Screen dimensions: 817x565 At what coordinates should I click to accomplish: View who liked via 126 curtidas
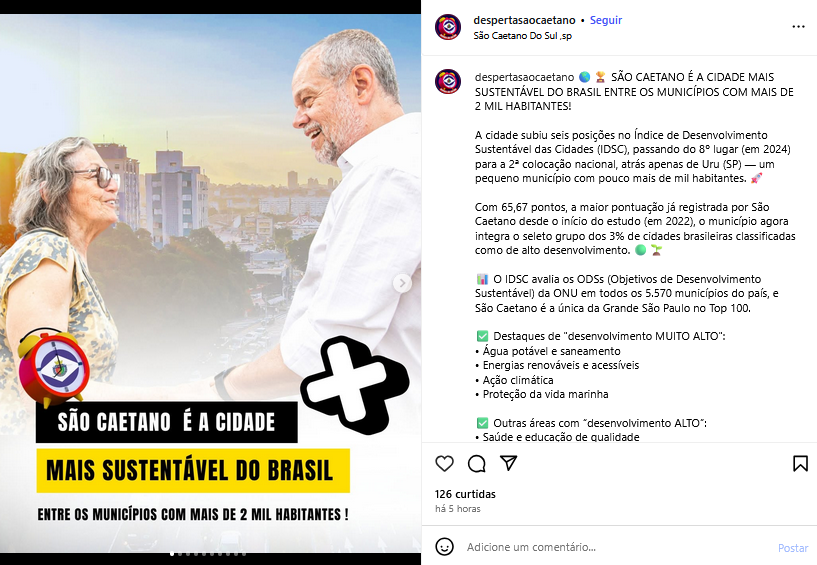(x=465, y=494)
